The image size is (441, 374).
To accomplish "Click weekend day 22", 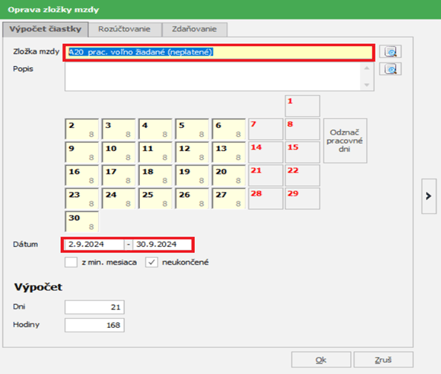I will coord(302,175).
